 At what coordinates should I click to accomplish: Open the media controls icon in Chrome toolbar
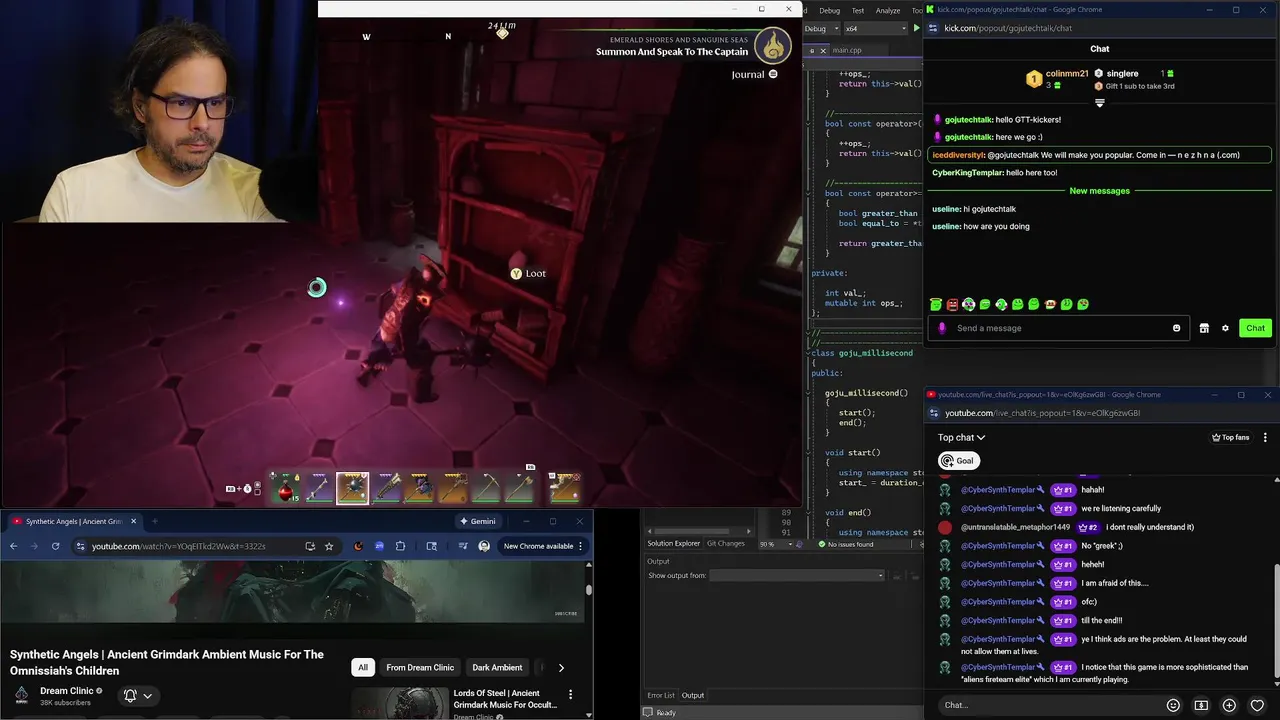(463, 546)
